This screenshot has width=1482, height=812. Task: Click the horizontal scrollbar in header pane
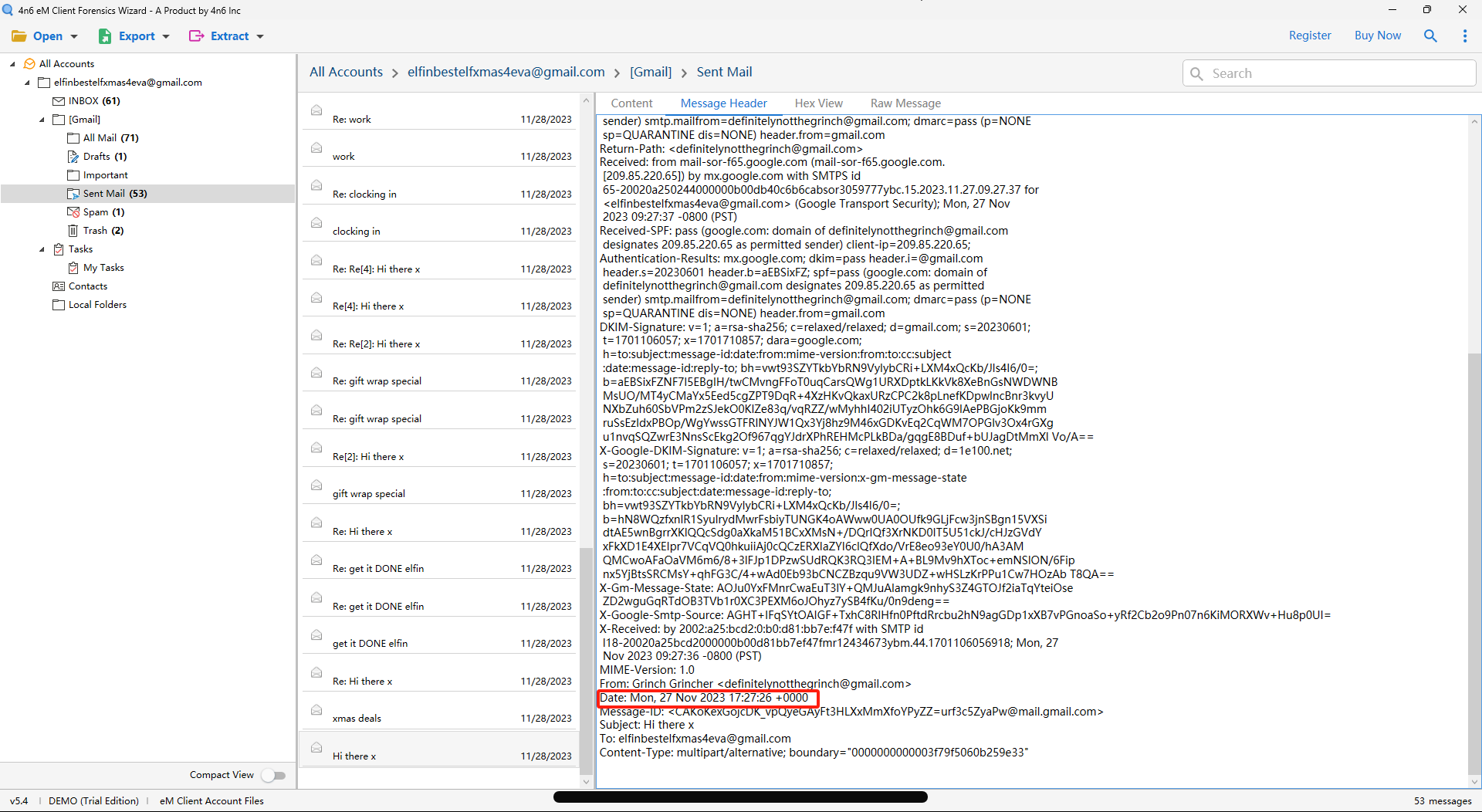point(740,797)
